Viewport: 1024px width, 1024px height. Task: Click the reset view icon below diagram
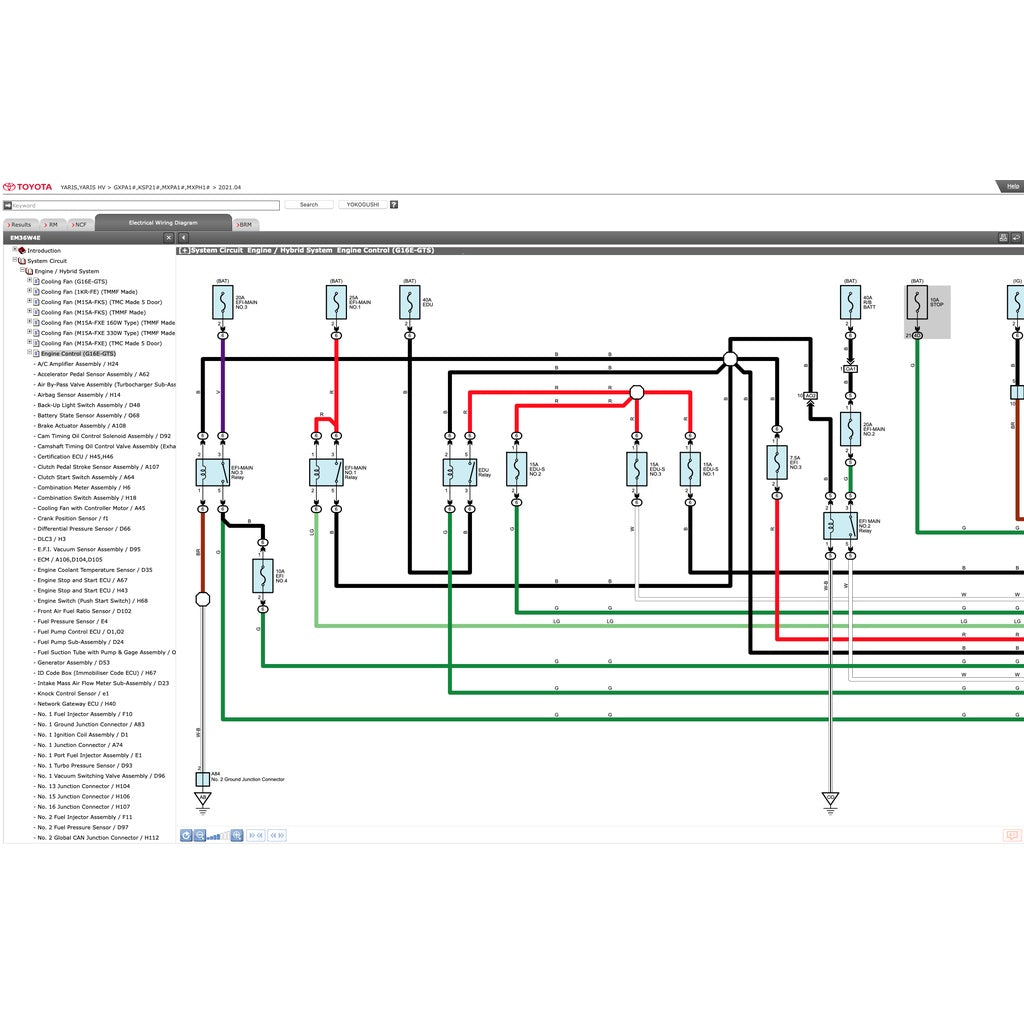click(186, 835)
